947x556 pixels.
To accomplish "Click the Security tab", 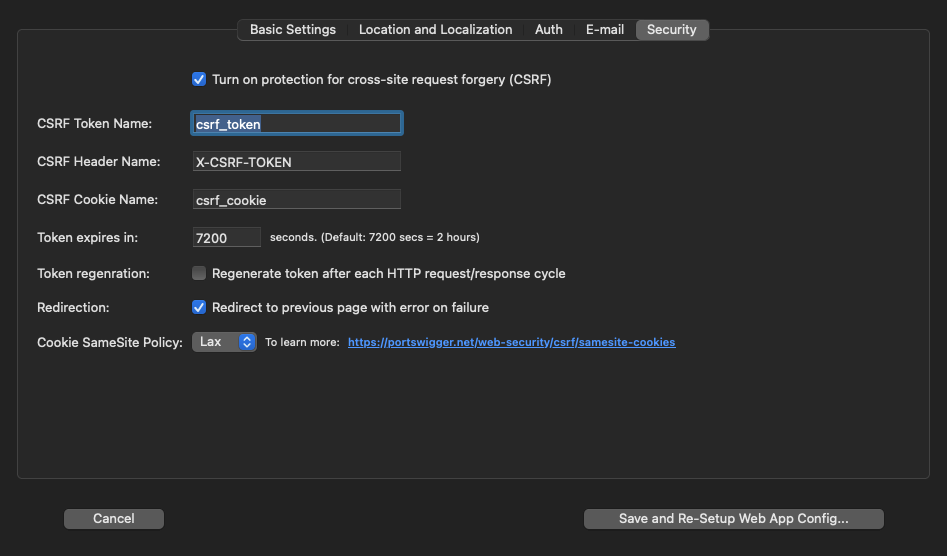I will pyautogui.click(x=671, y=30).
